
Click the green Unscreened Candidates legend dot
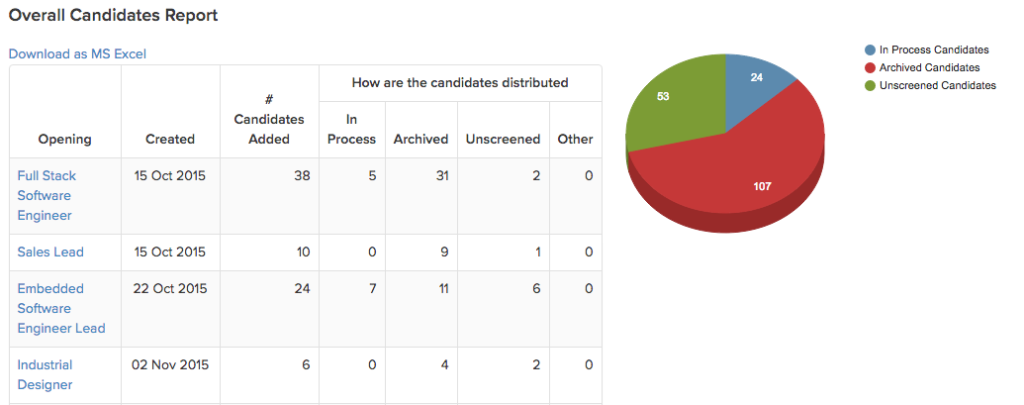[x=870, y=85]
